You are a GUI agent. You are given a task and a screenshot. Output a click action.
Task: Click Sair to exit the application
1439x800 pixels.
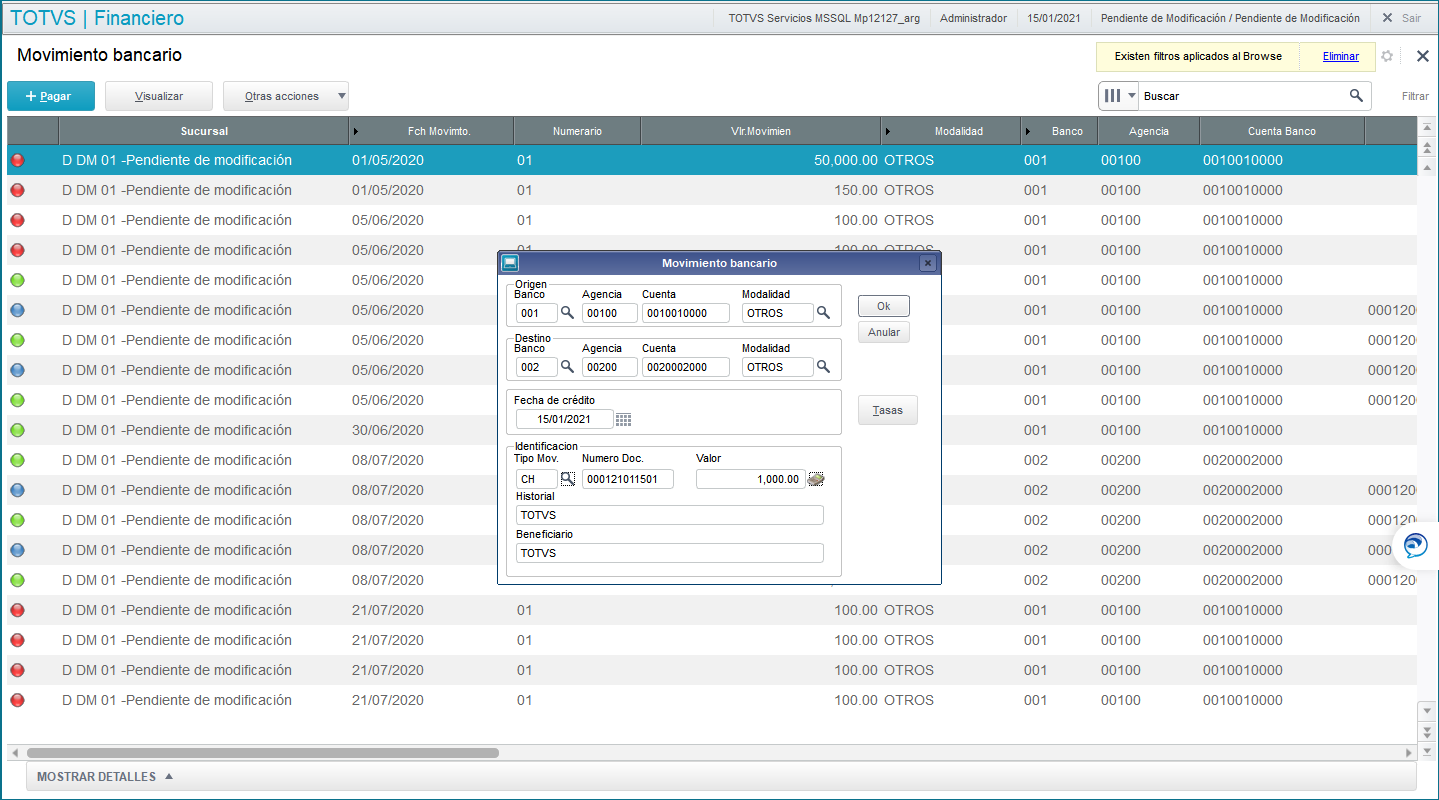1411,18
